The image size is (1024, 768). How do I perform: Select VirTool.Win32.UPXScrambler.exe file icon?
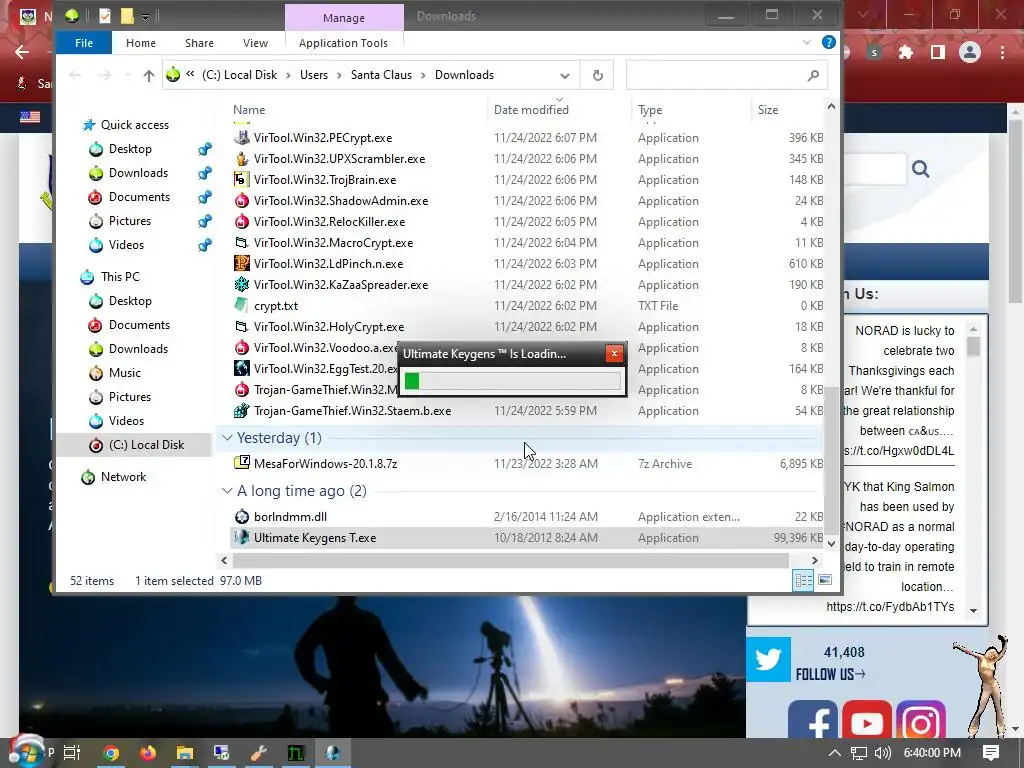point(242,159)
